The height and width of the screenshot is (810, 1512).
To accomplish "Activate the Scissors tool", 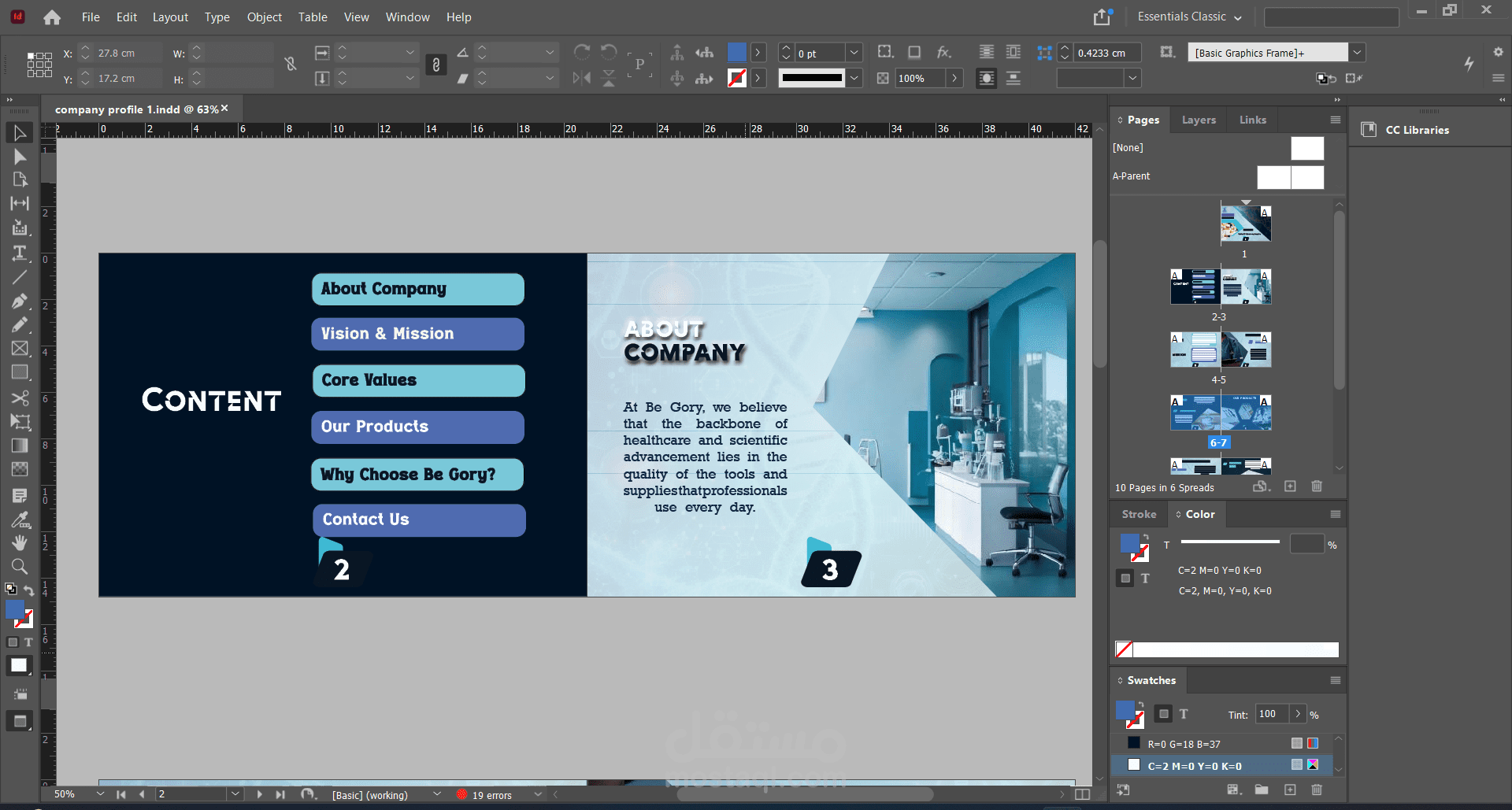I will pos(20,398).
